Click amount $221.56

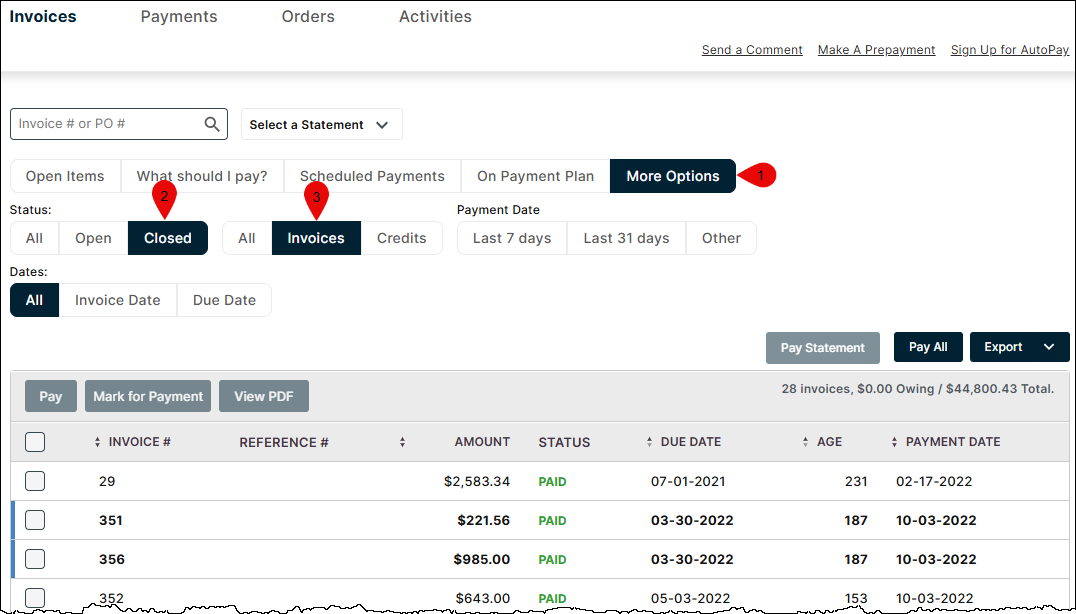(x=484, y=521)
